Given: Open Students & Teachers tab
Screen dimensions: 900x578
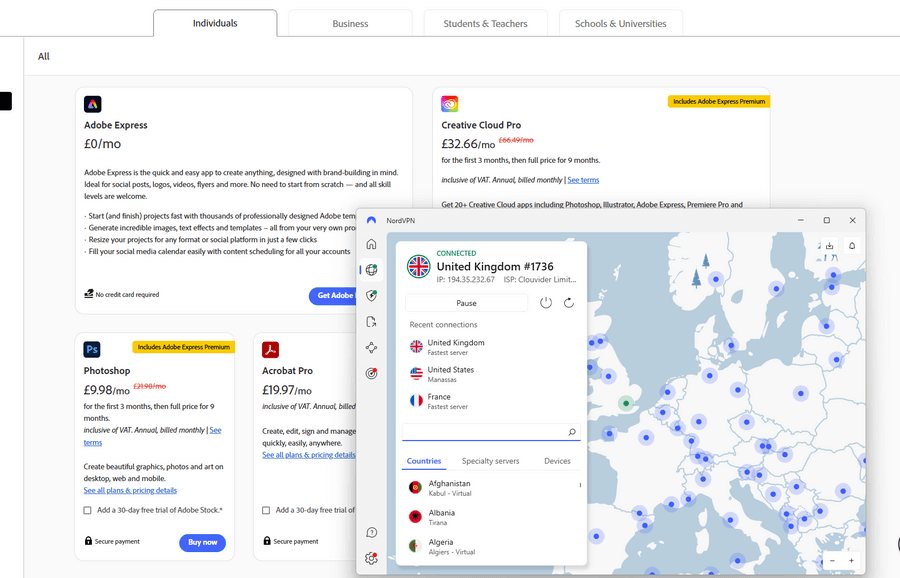Looking at the screenshot, I should tap(485, 24).
